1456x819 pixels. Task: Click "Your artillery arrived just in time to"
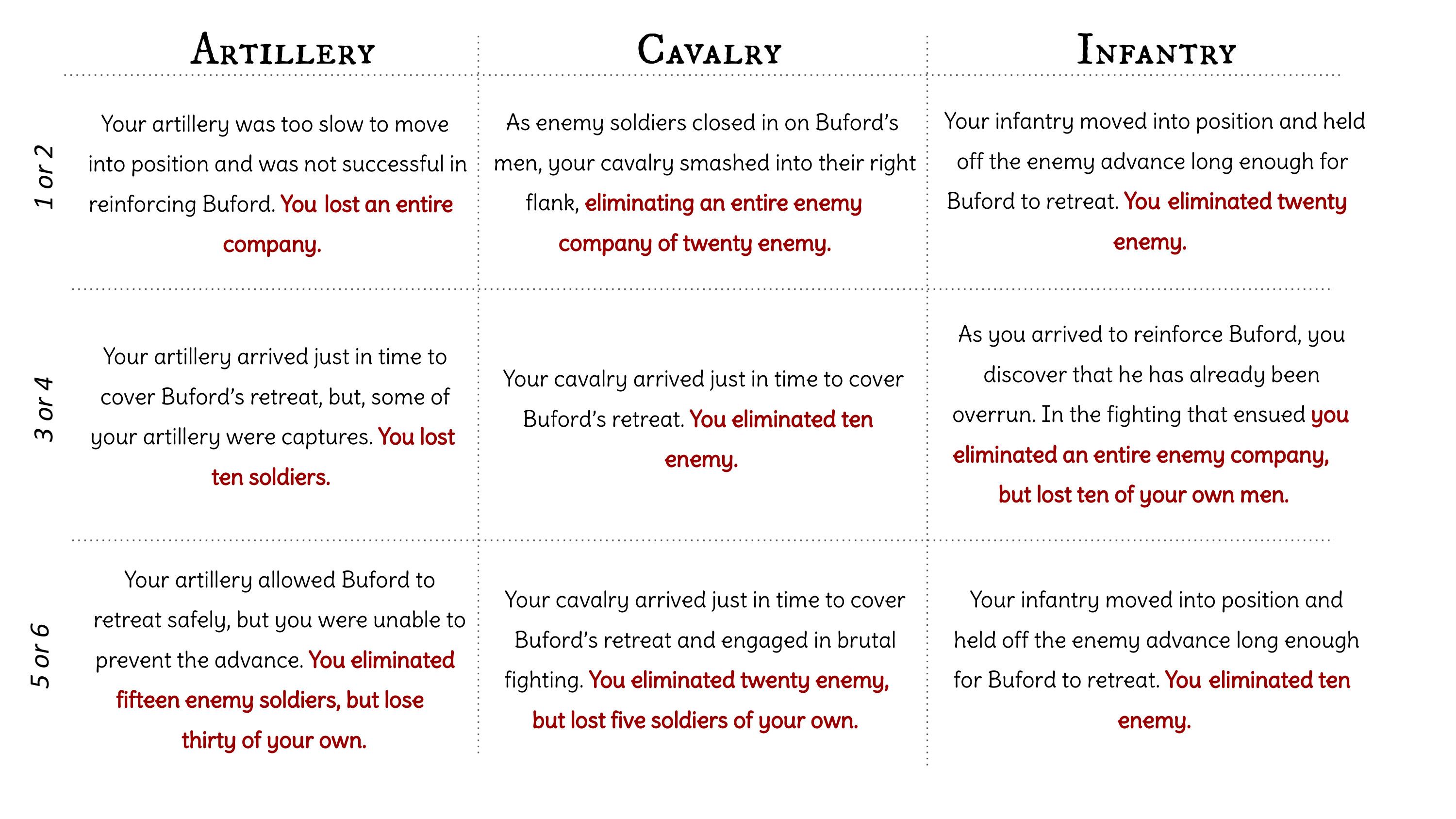click(275, 357)
